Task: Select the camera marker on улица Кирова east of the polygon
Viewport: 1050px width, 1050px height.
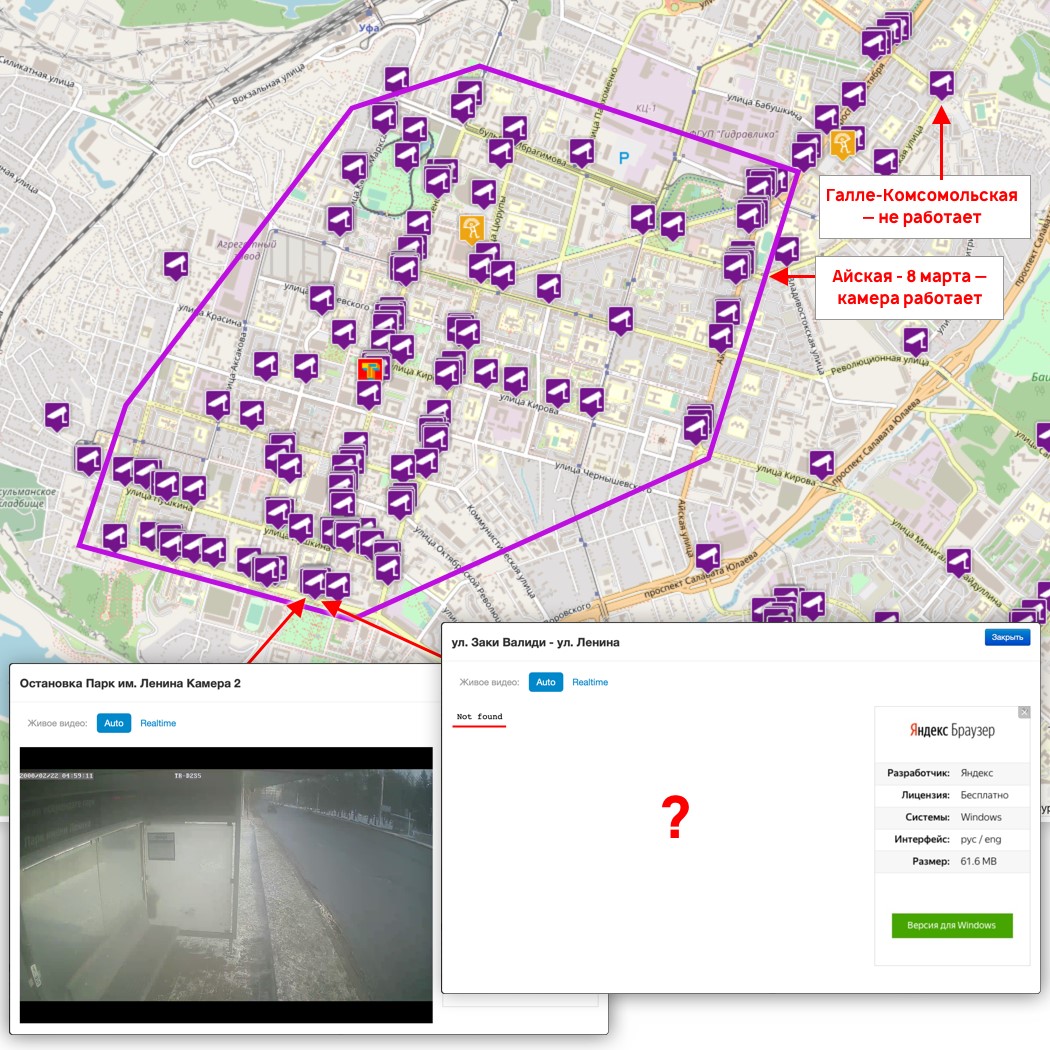Action: pos(822,464)
